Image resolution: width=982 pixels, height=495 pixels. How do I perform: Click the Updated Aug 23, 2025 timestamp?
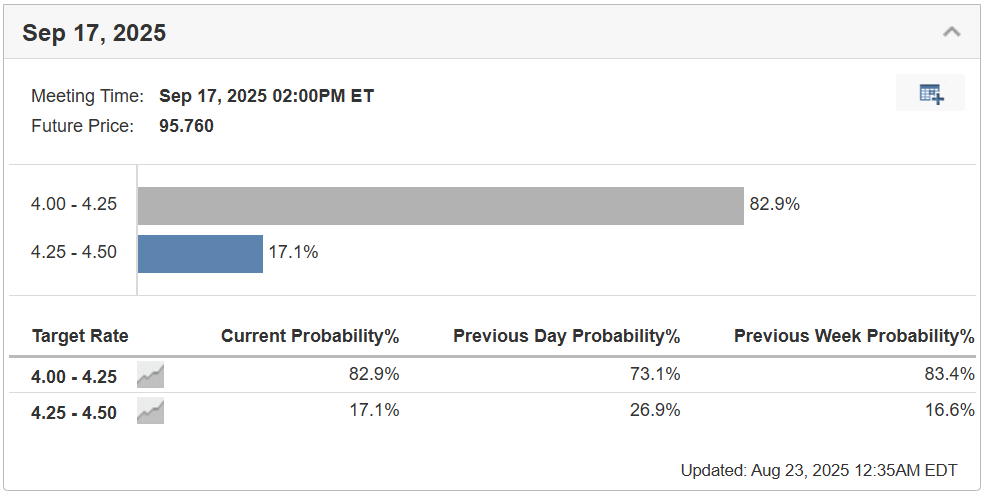(819, 471)
